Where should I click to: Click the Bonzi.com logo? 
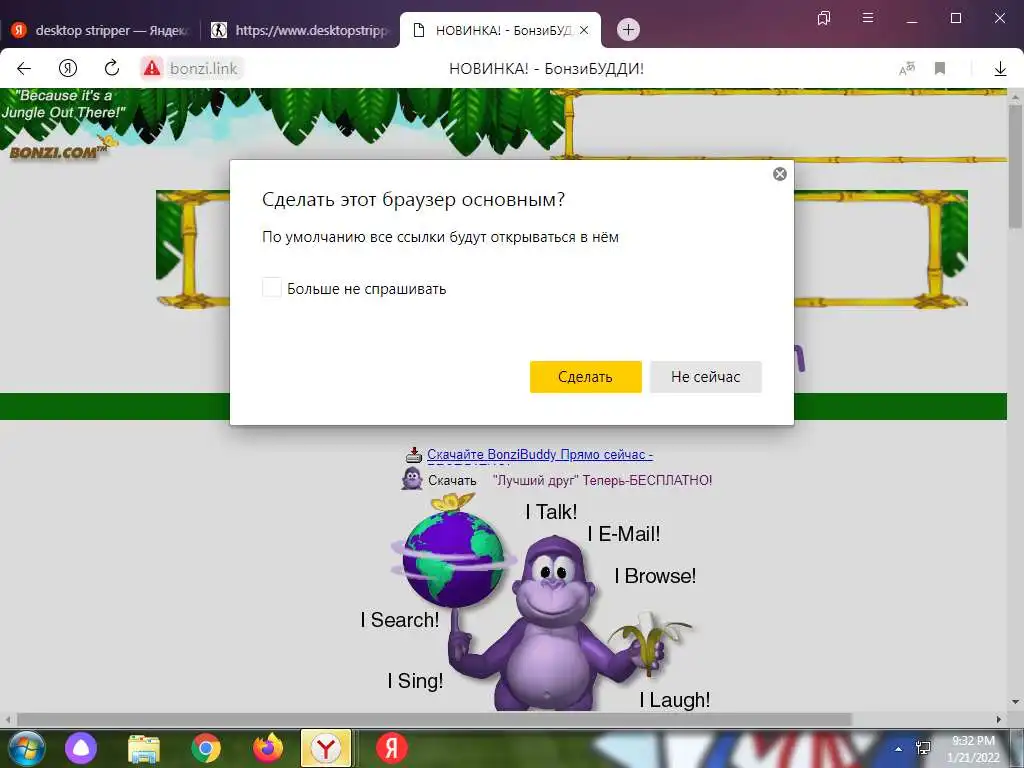point(57,151)
